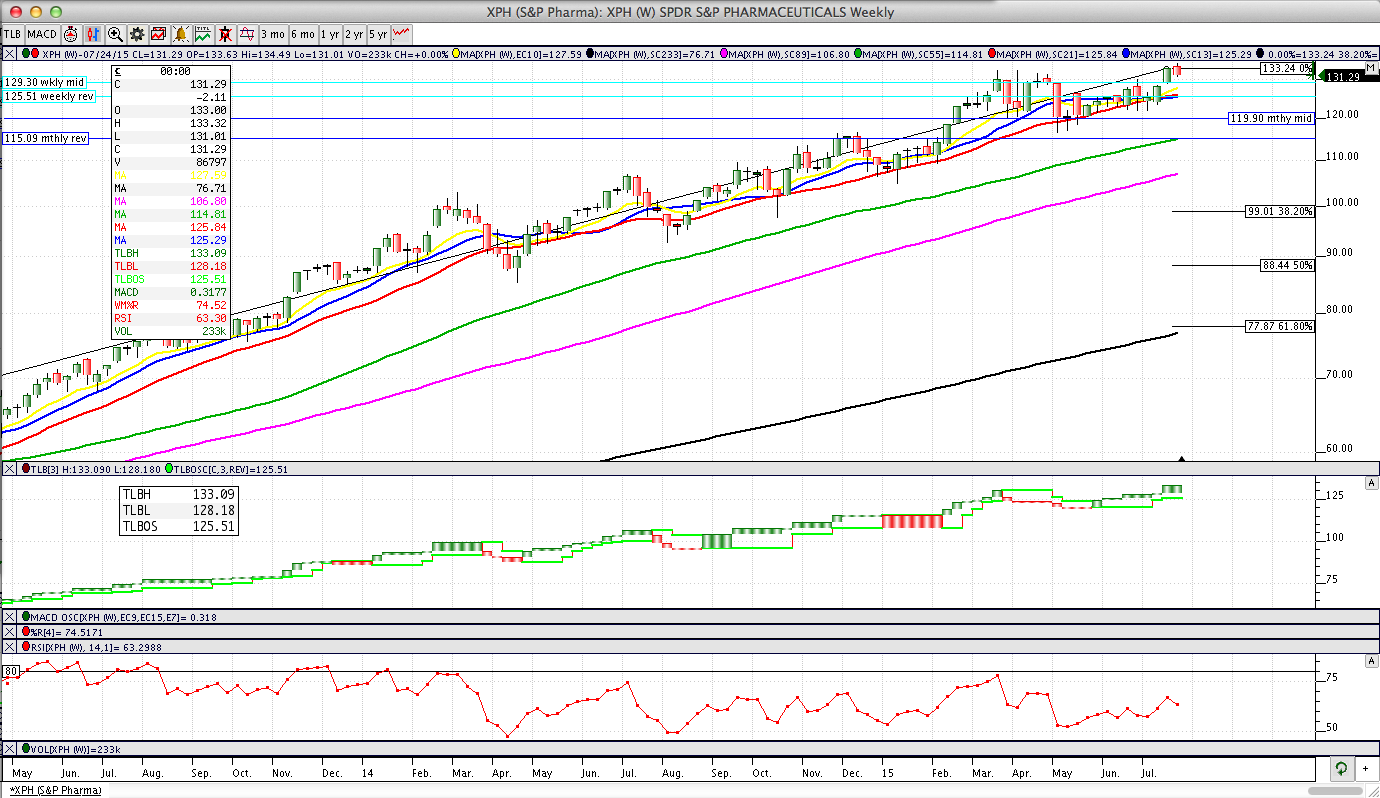
Task: Click the titled green line chart icon
Action: click(x=203, y=33)
